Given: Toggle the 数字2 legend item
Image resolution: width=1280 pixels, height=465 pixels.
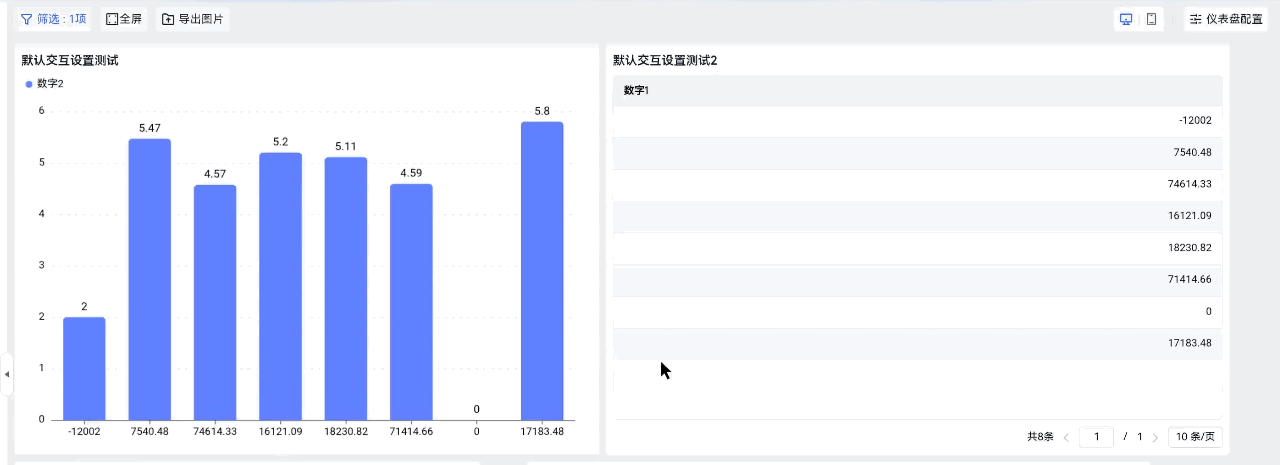Looking at the screenshot, I should coord(45,84).
